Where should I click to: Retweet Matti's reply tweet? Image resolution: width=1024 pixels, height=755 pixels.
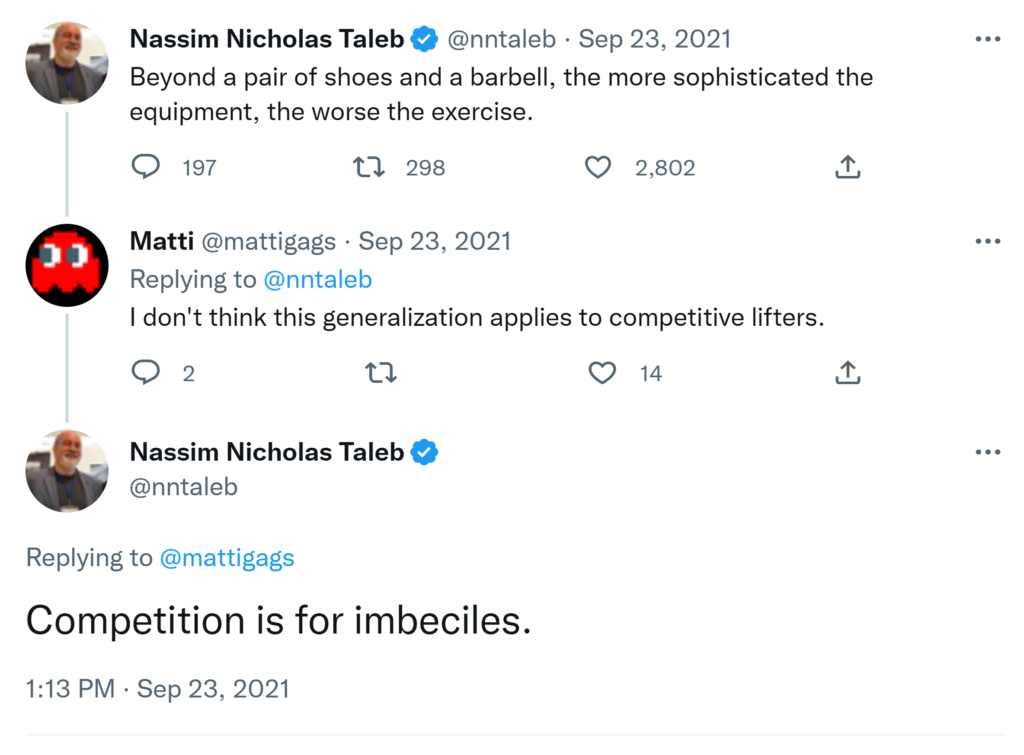381,373
